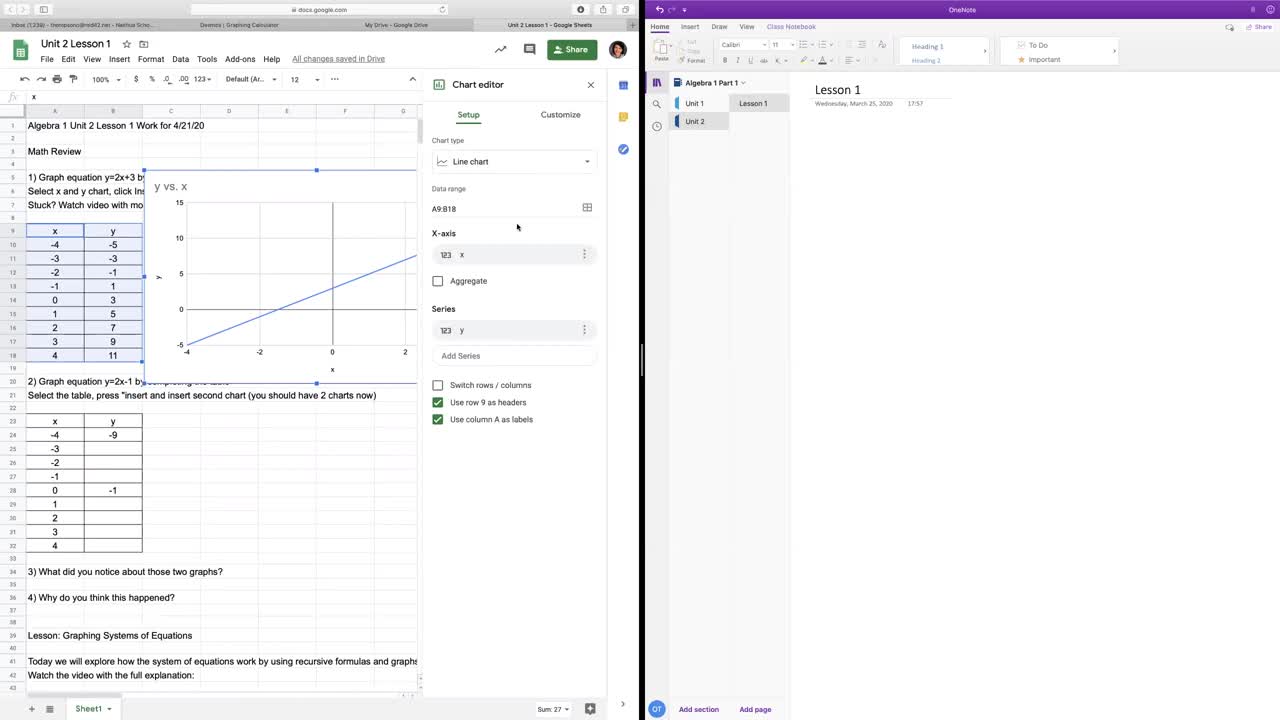Uncheck Use row 9 as headers

pyautogui.click(x=437, y=402)
